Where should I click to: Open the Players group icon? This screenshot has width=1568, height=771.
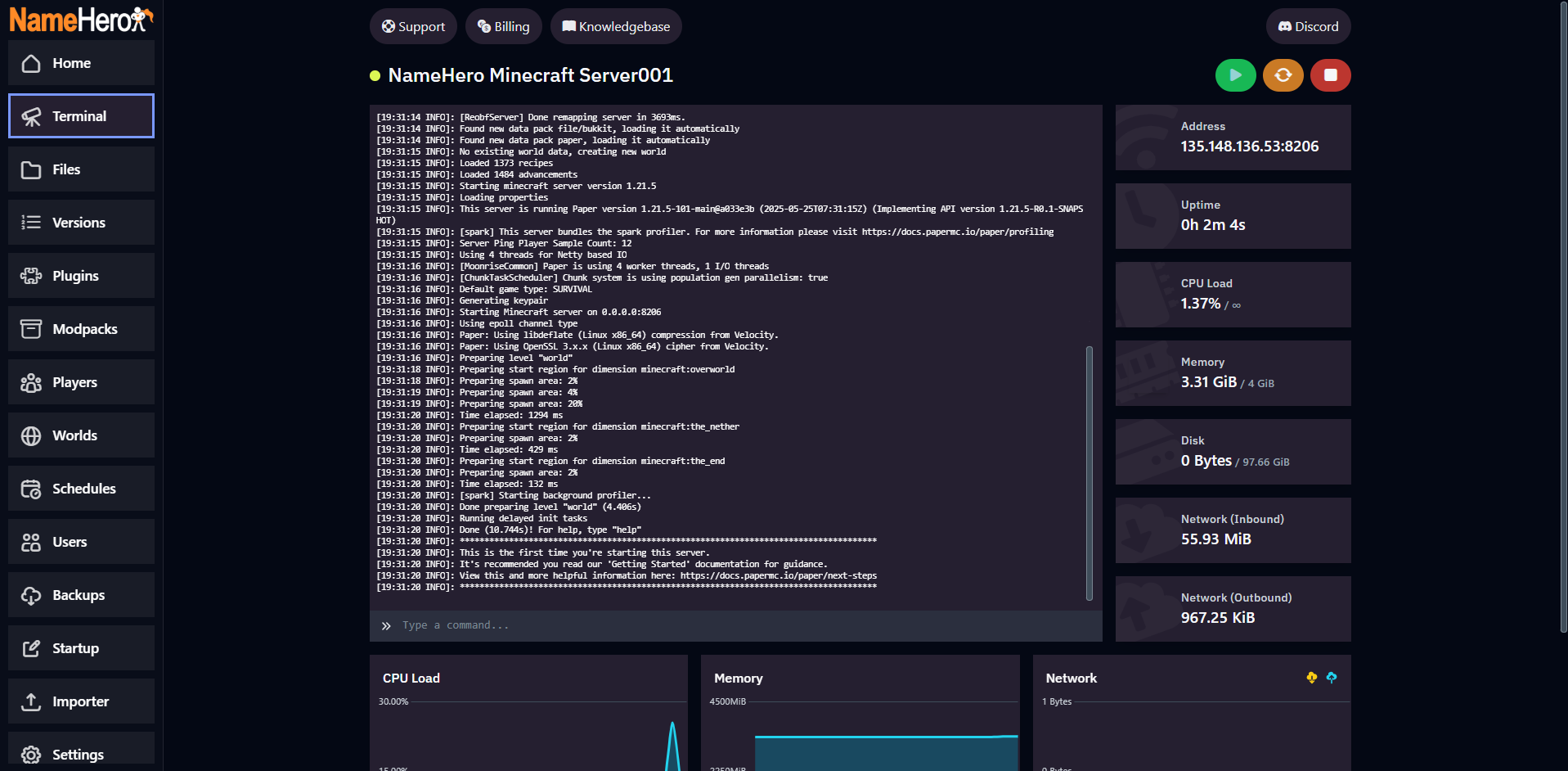[31, 382]
